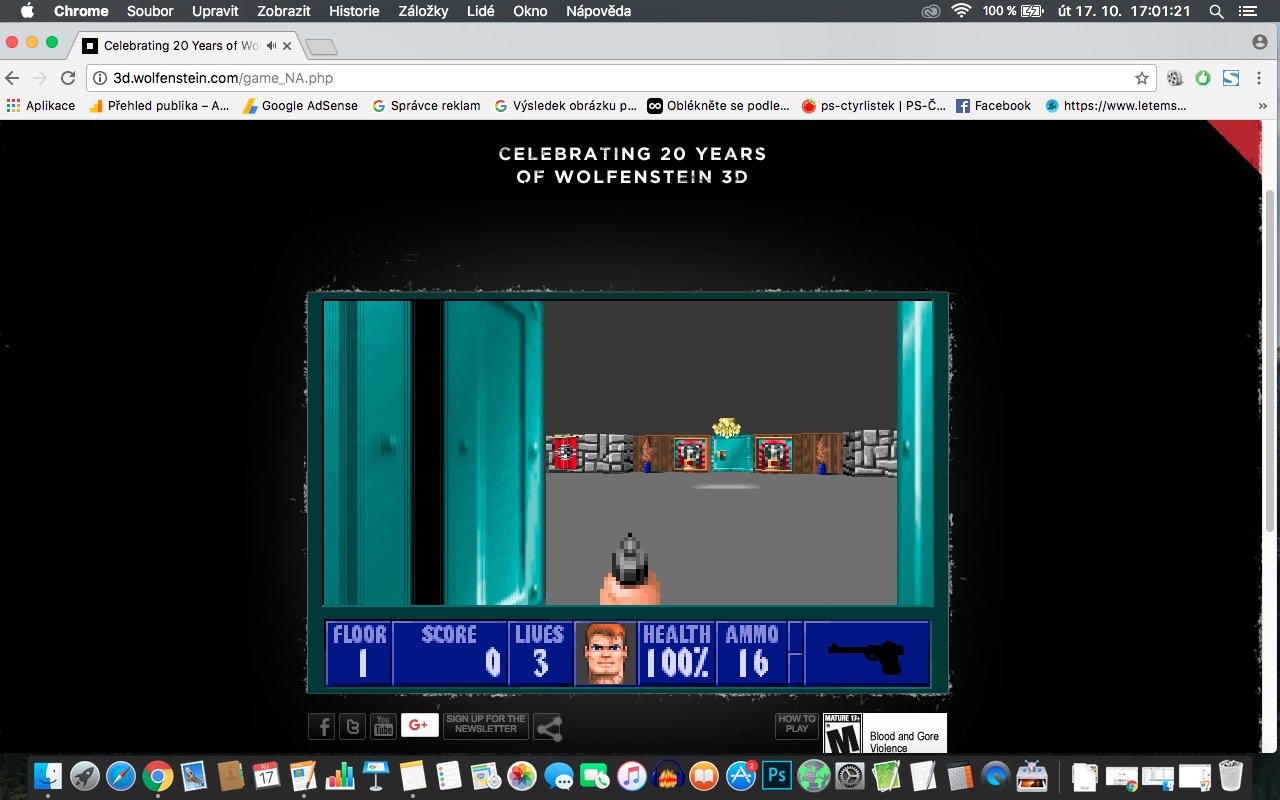Open the Záložky menu
Screen dimensions: 1280x800
422,11
